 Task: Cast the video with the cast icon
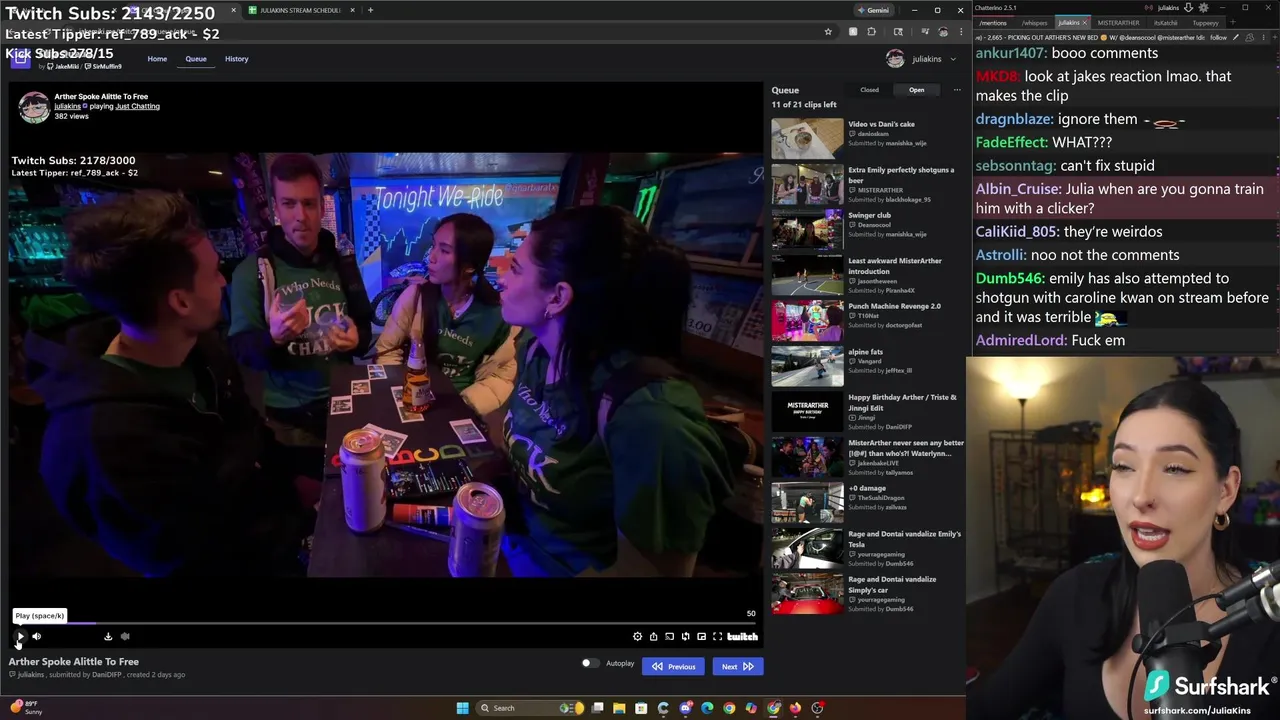(x=670, y=636)
